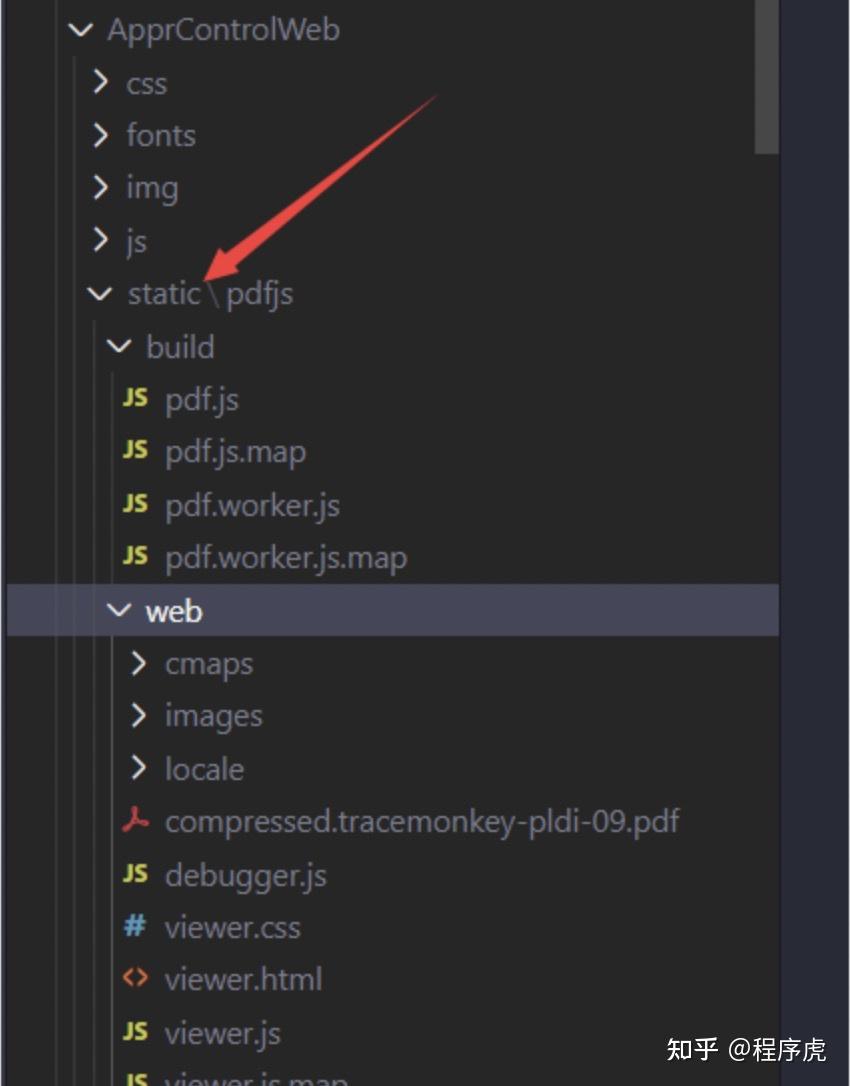Viewport: 850px width, 1086px height.
Task: Click the explorer vertical scrollbar thumb
Action: [x=767, y=75]
